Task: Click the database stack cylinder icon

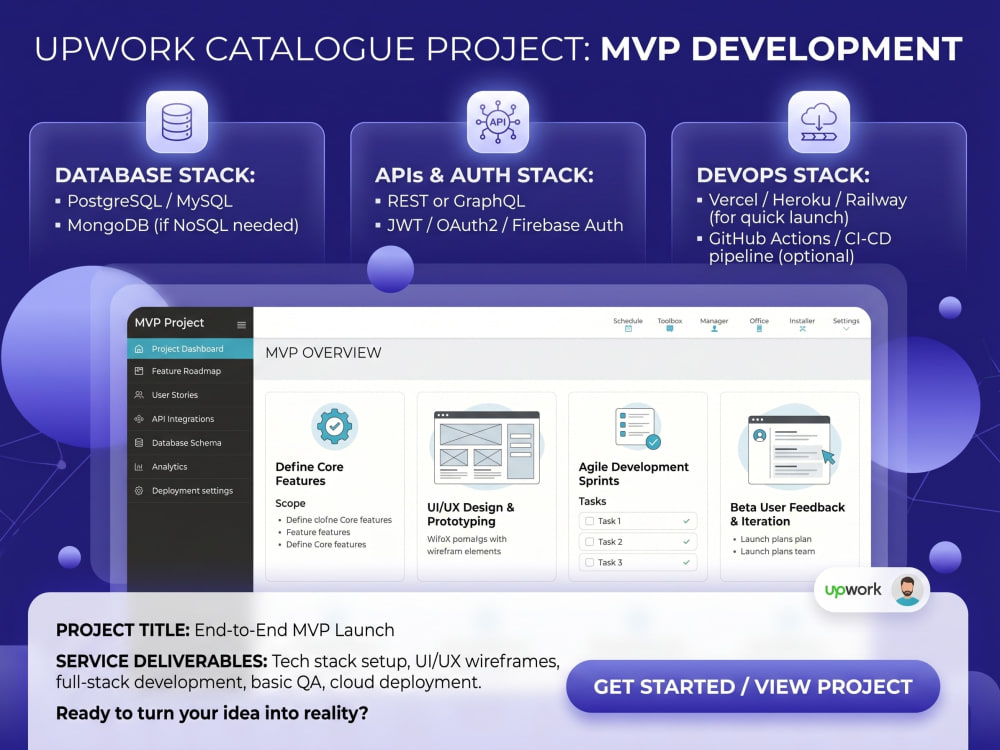Action: 177,122
